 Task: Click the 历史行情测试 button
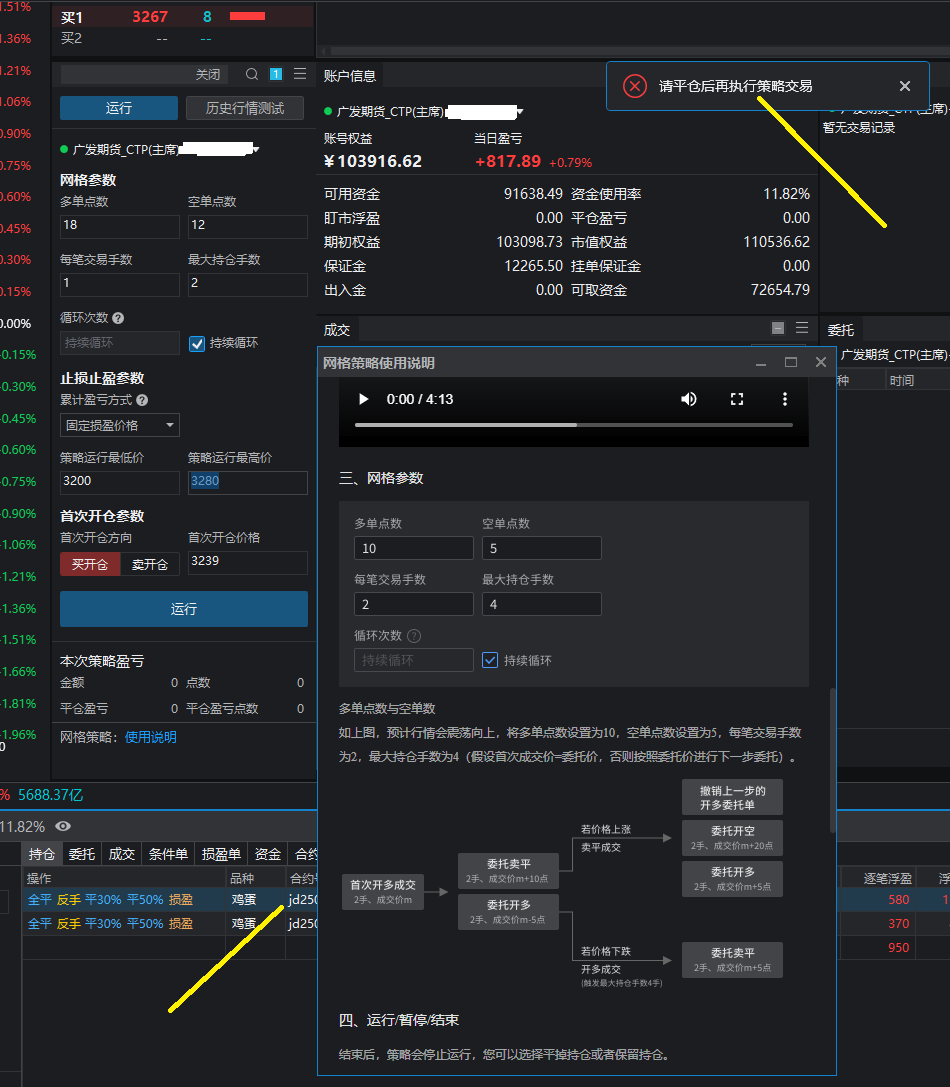pyautogui.click(x=246, y=108)
